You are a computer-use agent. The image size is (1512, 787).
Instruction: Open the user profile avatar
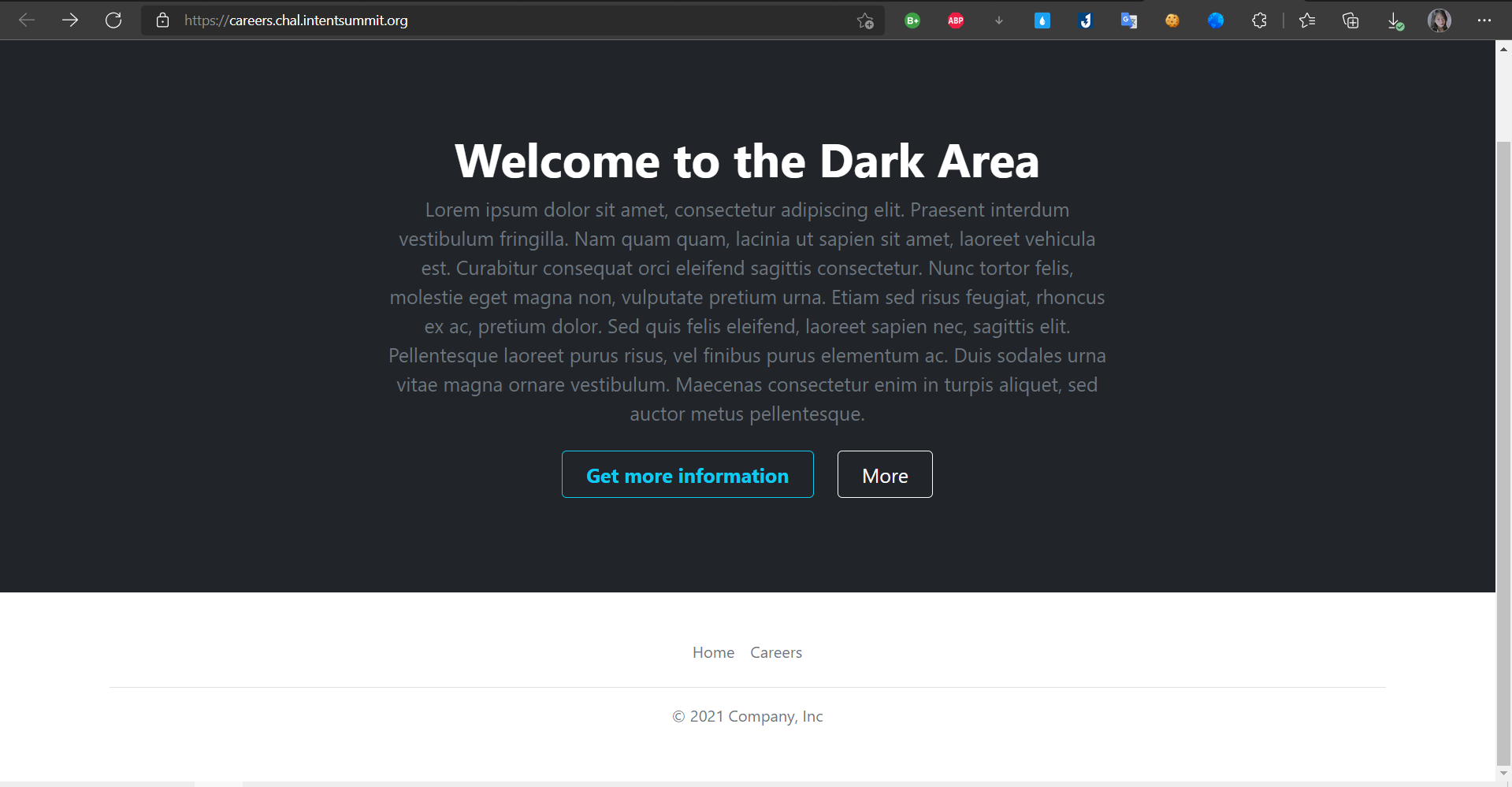click(x=1440, y=20)
